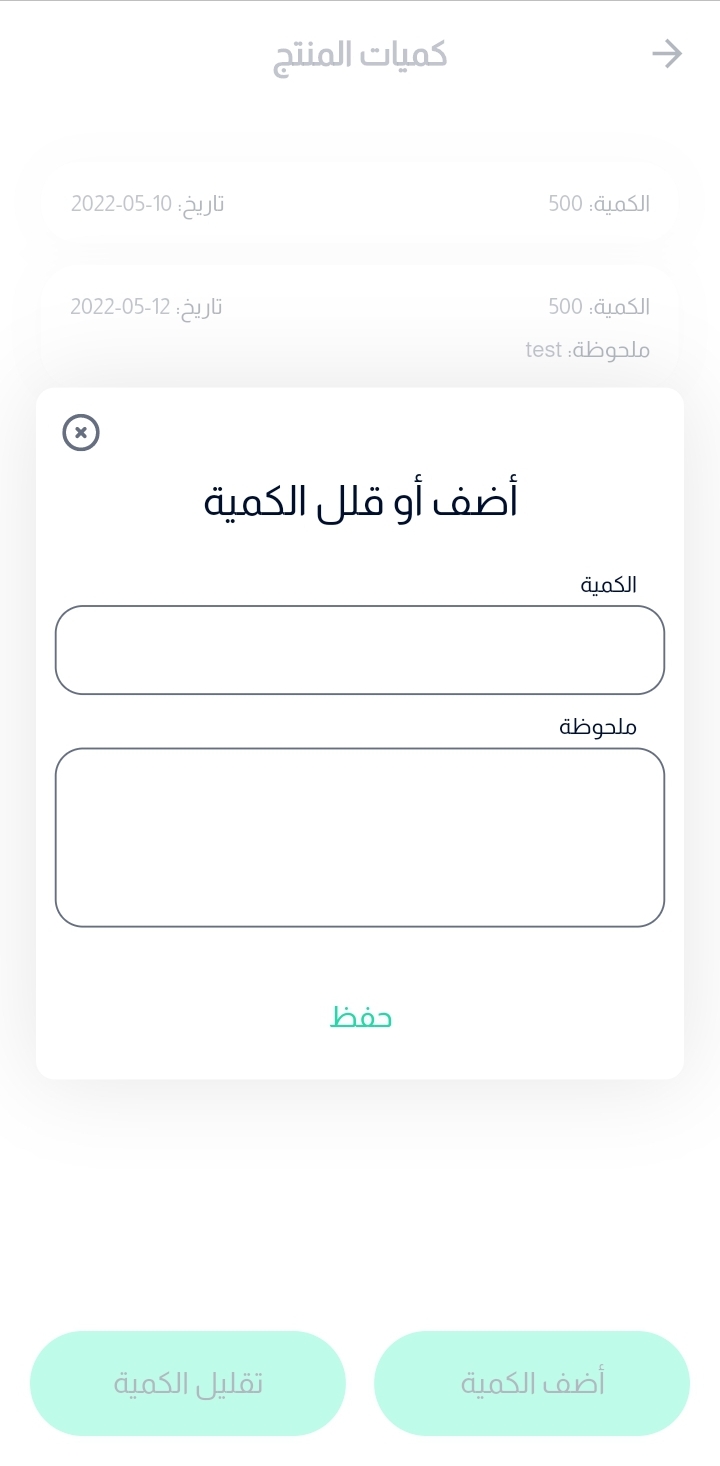The height and width of the screenshot is (1466, 720).
Task: Click the الكمية label above the first field
Action: pyautogui.click(x=609, y=585)
